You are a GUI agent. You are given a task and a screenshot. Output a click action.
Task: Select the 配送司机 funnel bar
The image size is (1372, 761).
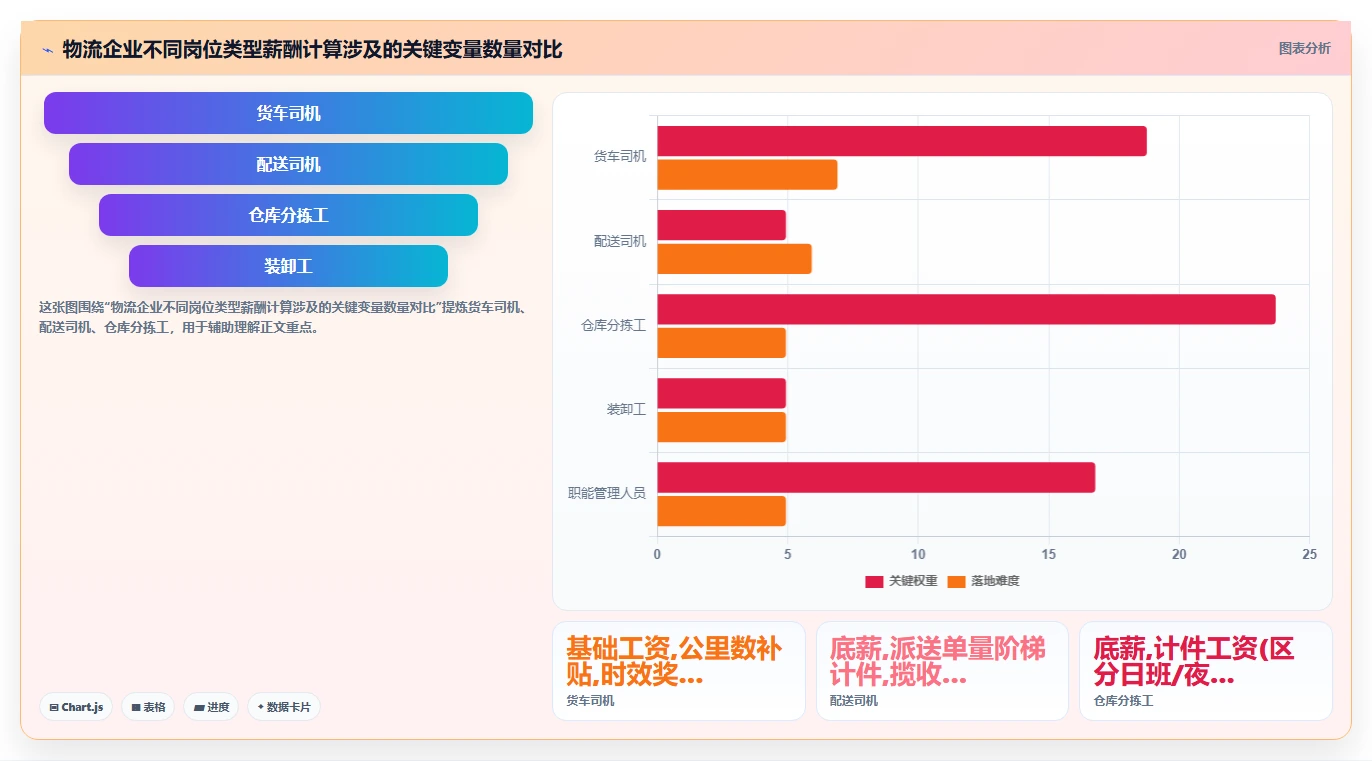coord(288,164)
